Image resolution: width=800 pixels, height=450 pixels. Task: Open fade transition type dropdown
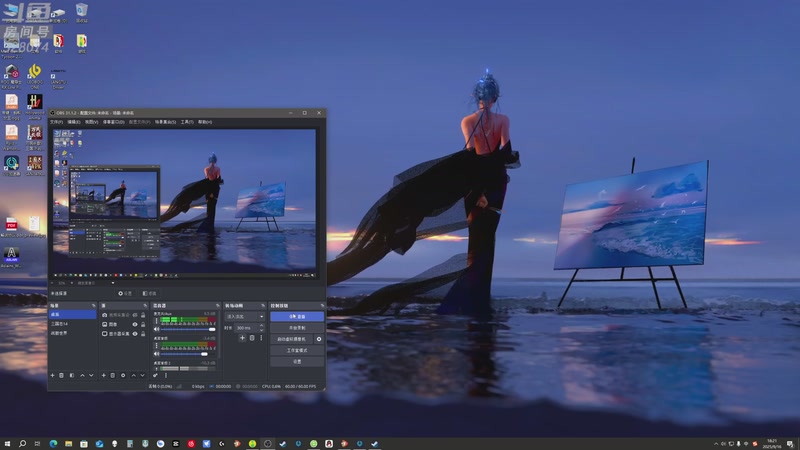pos(245,317)
